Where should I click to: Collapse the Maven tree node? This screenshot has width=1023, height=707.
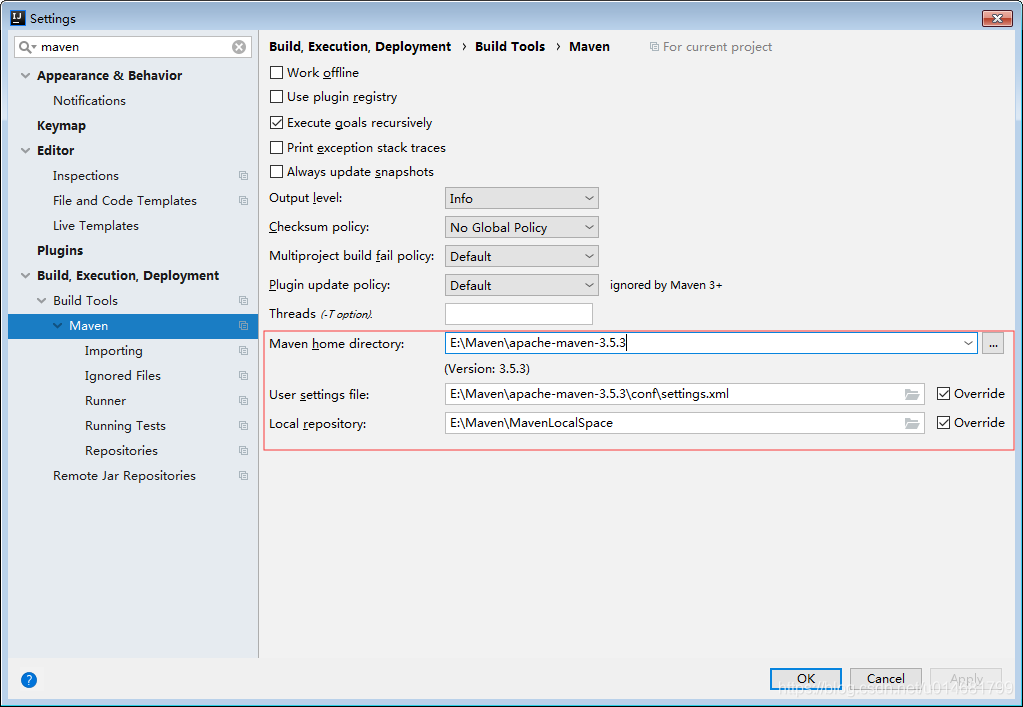[x=58, y=325]
